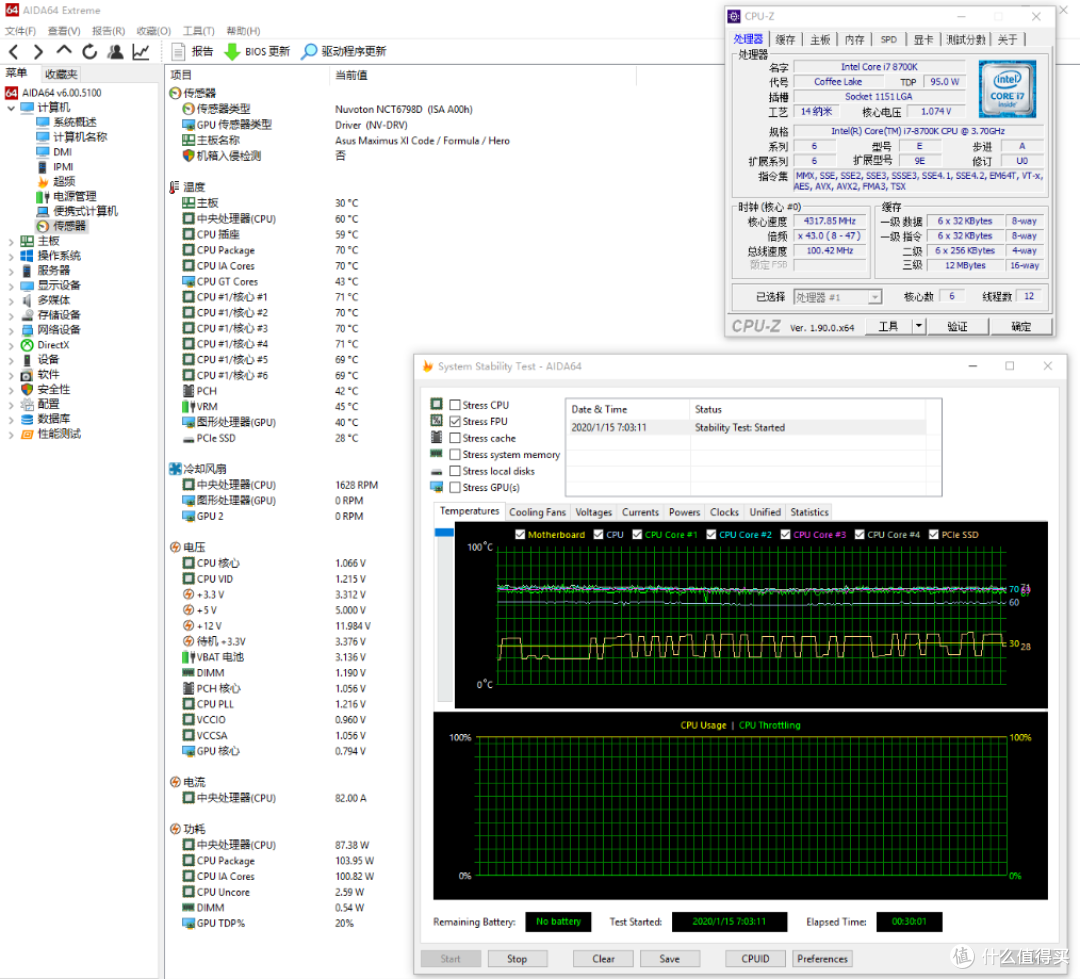Refresh the AIDA64 sensor readings
This screenshot has height=979, width=1080.
(x=90, y=52)
